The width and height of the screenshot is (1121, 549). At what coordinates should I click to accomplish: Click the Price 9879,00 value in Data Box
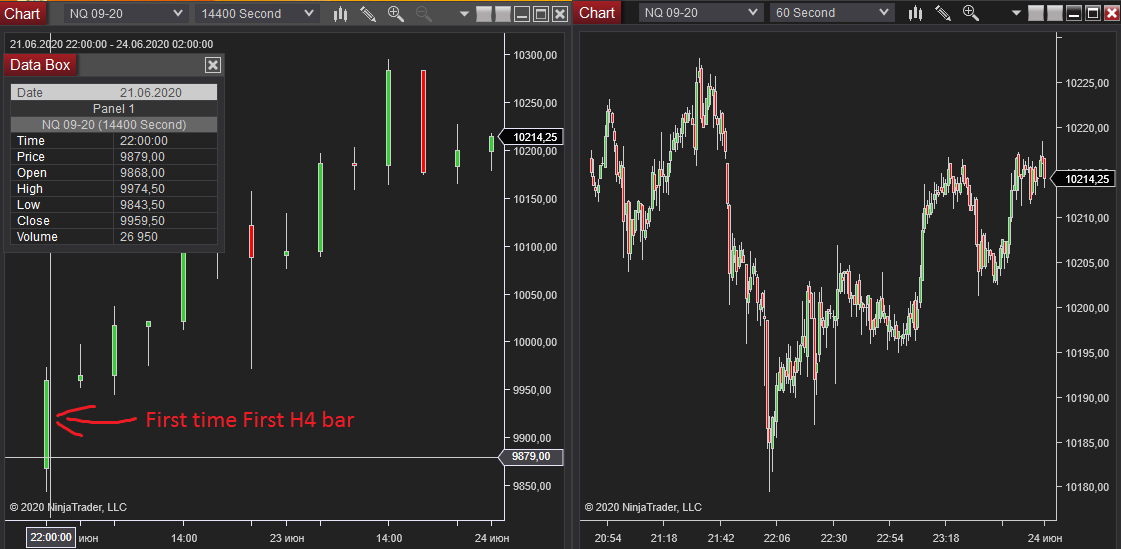tap(142, 157)
